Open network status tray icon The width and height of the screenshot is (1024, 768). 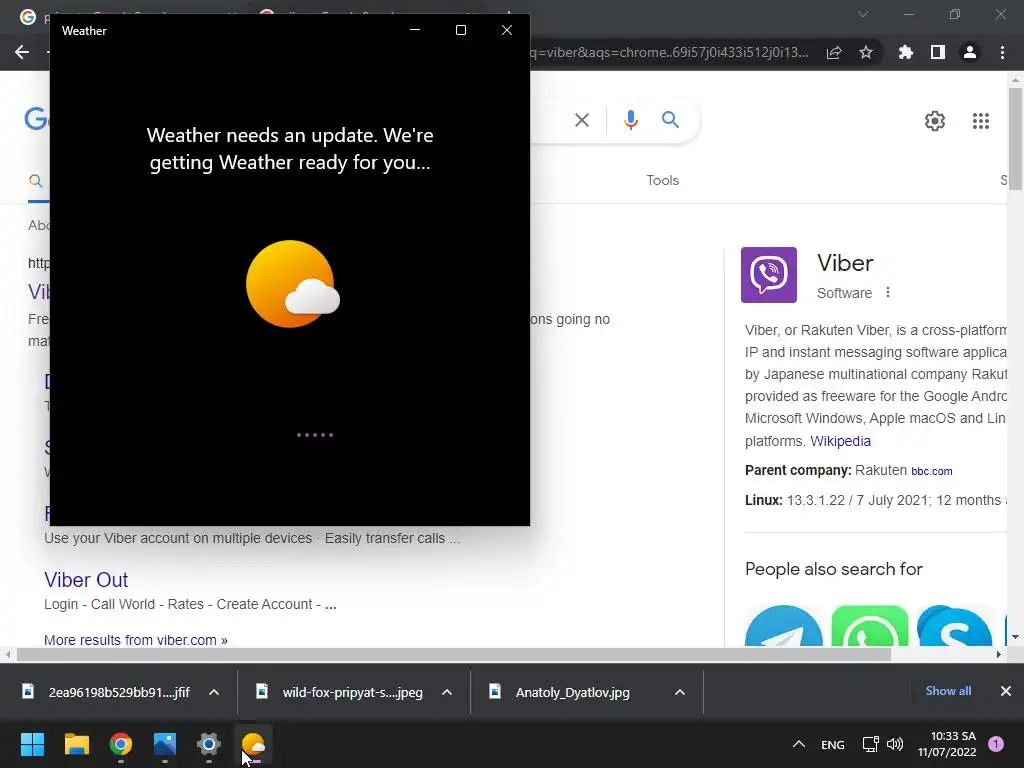[871, 744]
